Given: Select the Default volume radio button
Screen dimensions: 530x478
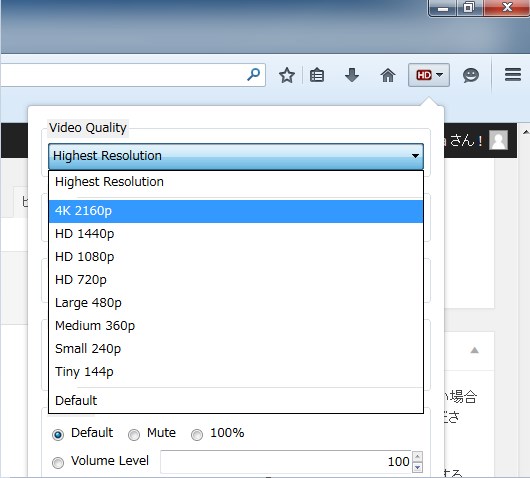Looking at the screenshot, I should 58,434.
